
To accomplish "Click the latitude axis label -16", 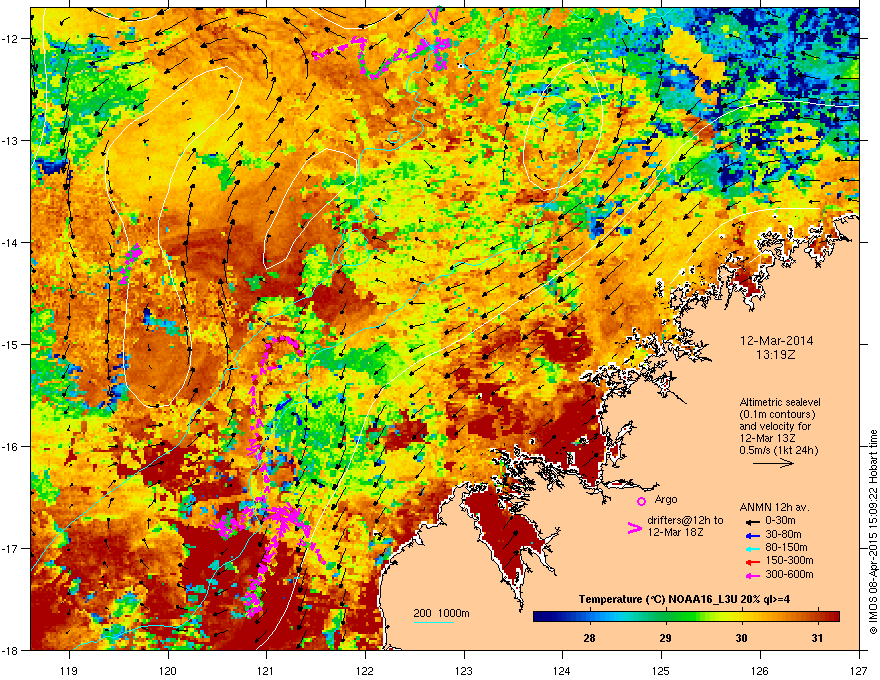I will (11, 447).
